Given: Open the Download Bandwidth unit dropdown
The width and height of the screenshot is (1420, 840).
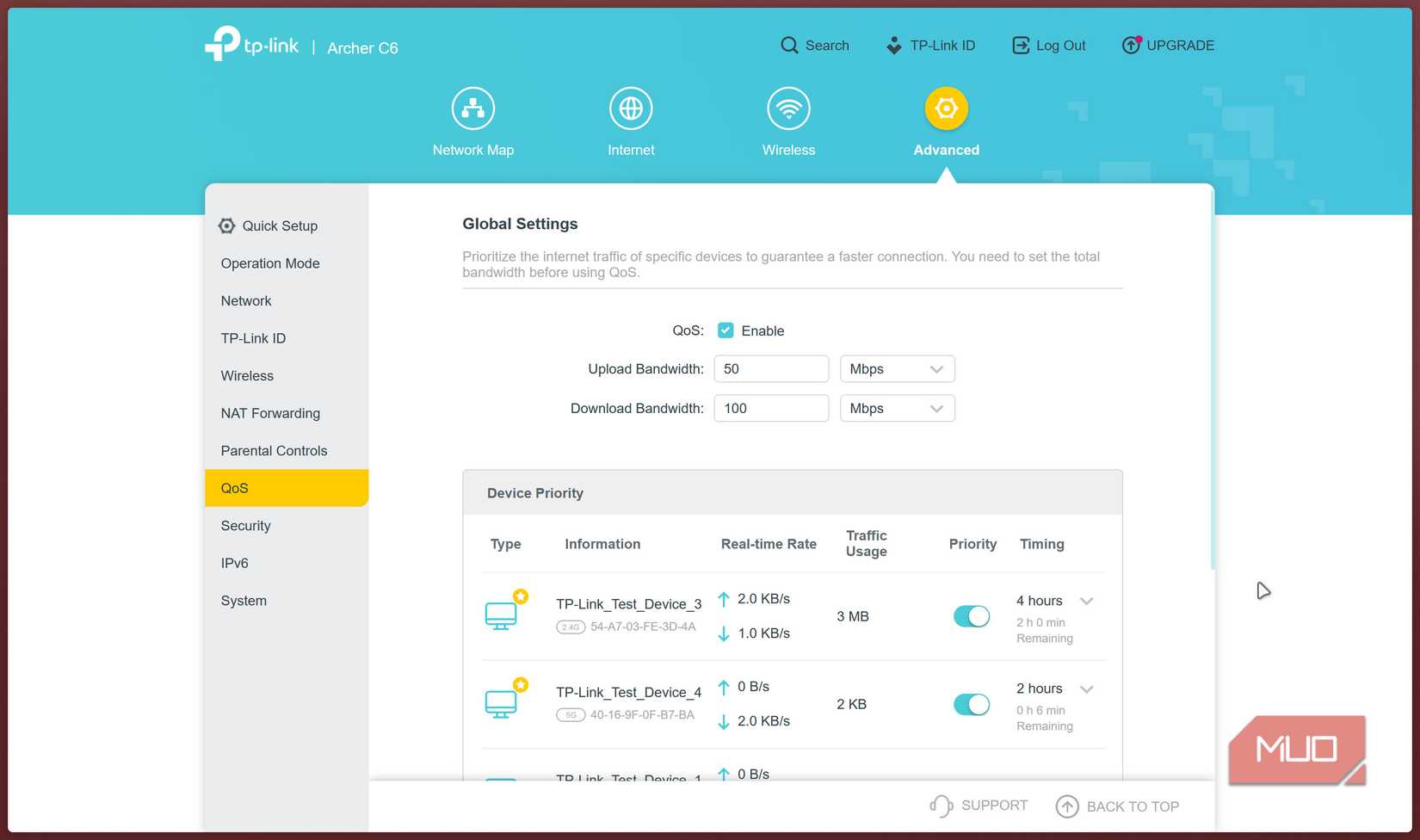Looking at the screenshot, I should tap(898, 409).
